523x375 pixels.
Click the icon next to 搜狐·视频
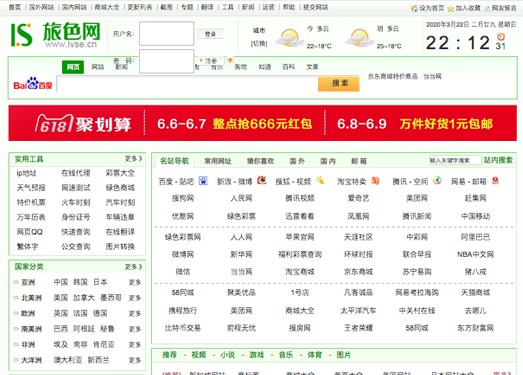pos(320,180)
